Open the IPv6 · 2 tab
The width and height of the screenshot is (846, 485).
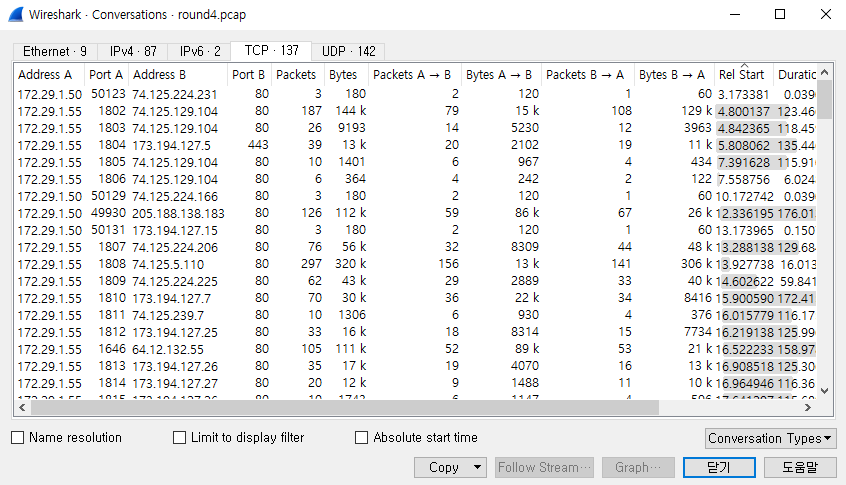tap(200, 51)
